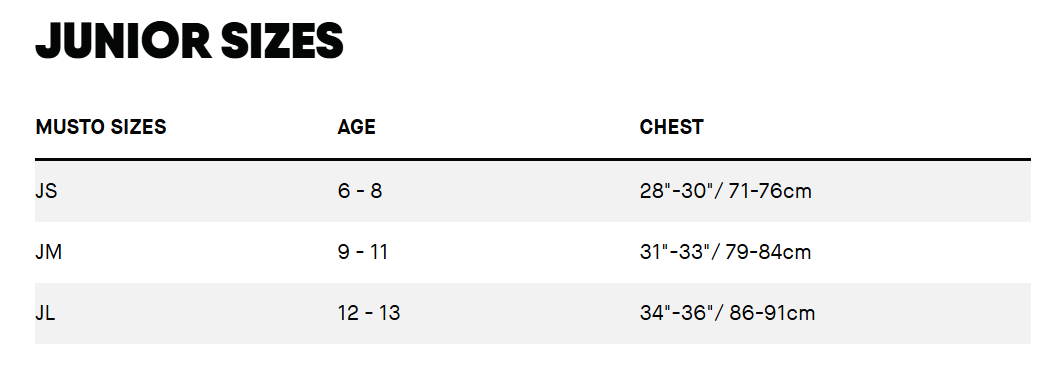Click the 79-84cm text in JM row
1060x376 pixels.
coord(768,252)
